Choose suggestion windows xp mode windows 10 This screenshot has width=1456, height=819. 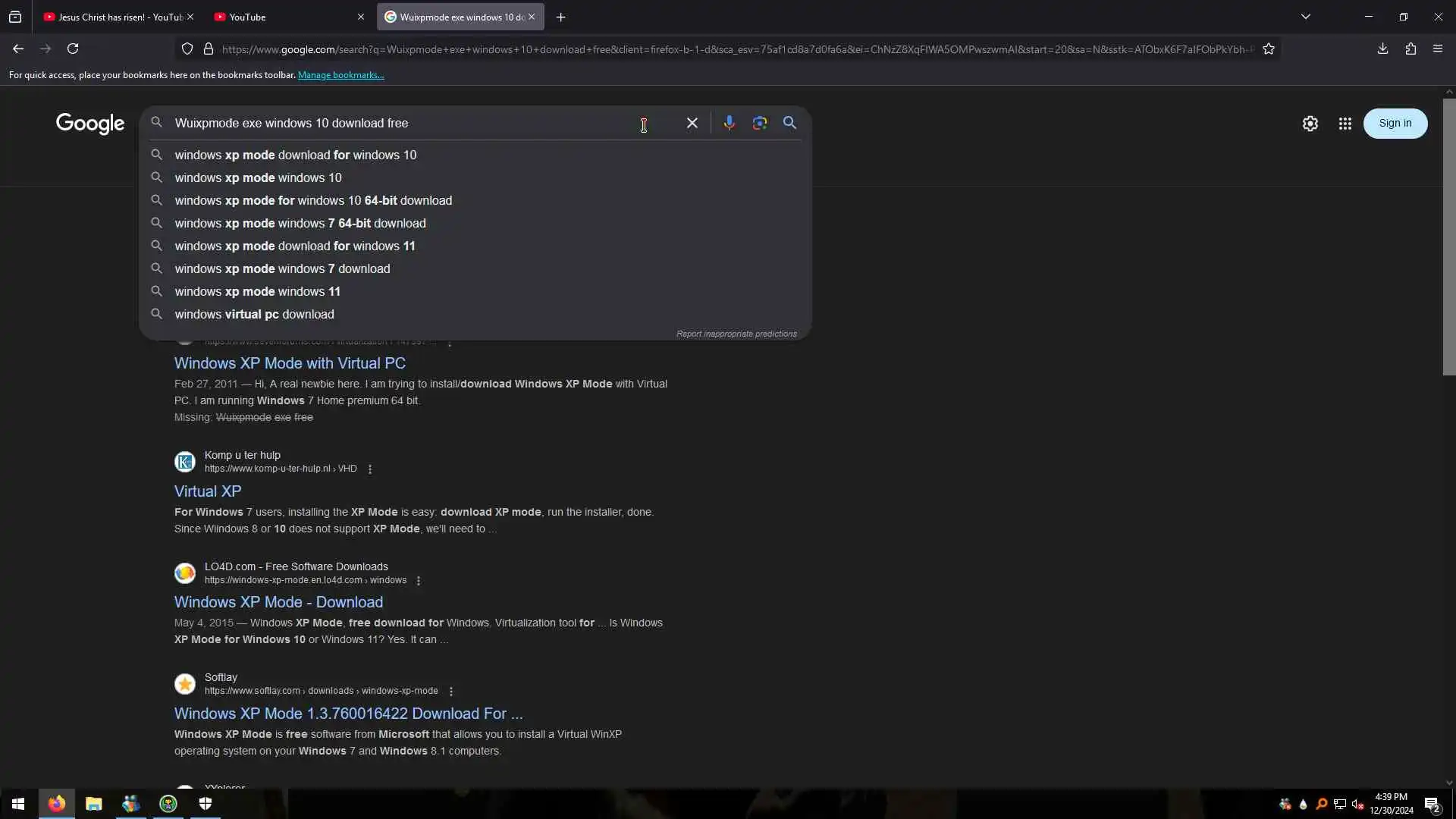tap(258, 177)
